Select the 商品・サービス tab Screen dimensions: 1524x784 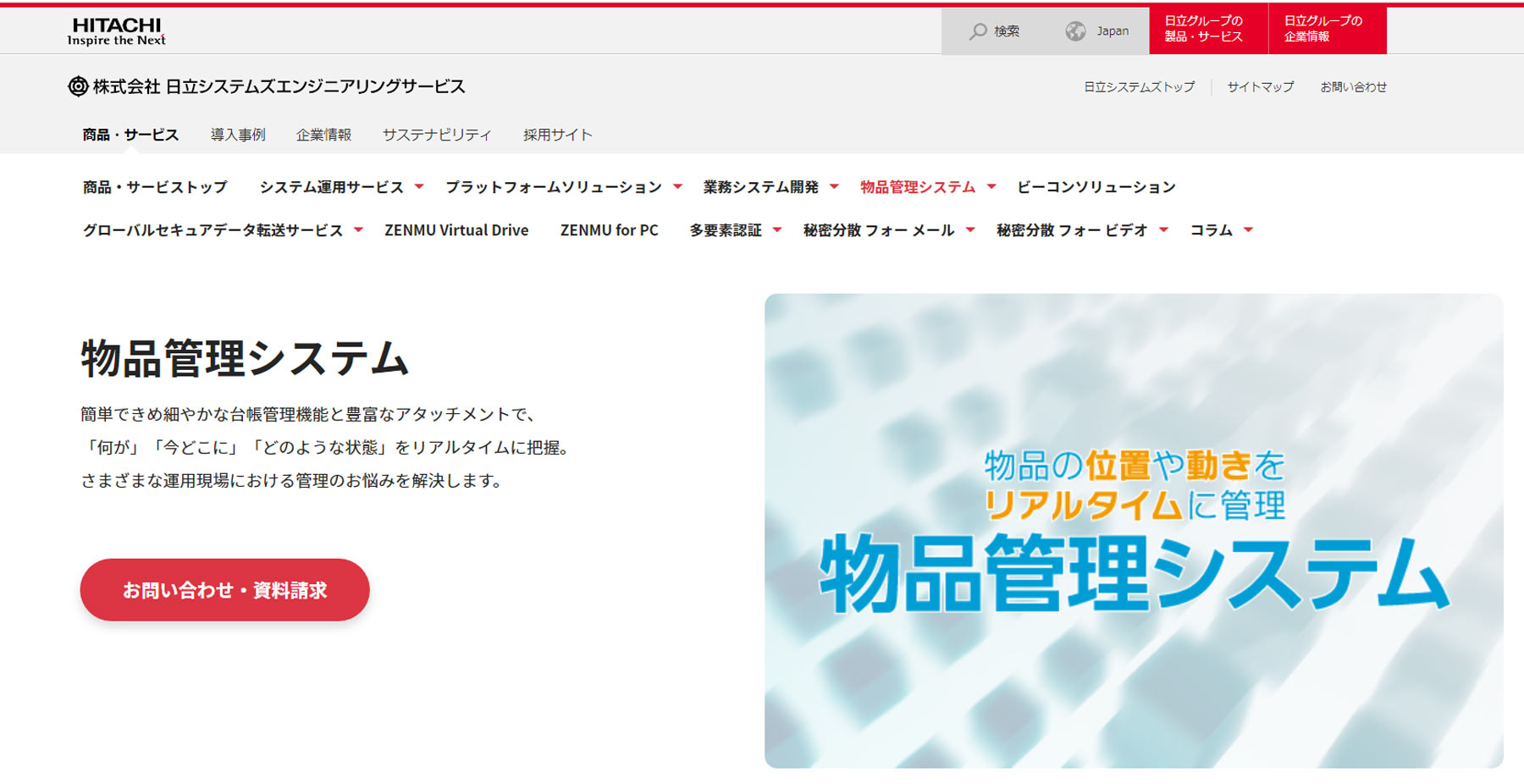130,135
